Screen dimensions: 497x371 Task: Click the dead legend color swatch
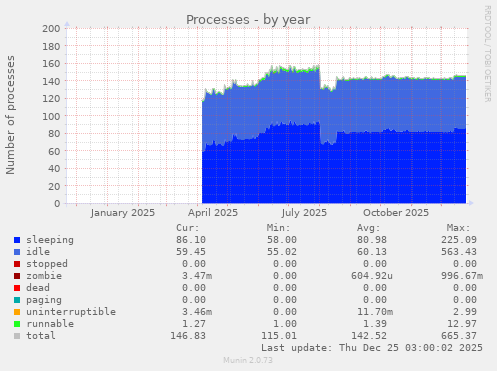17,288
